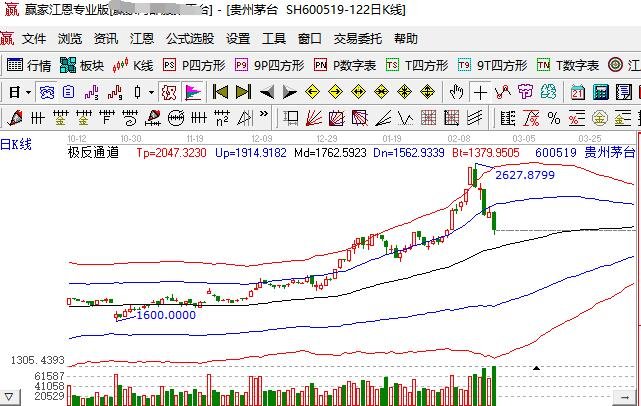Select the plain percent % tool

(x=554, y=119)
